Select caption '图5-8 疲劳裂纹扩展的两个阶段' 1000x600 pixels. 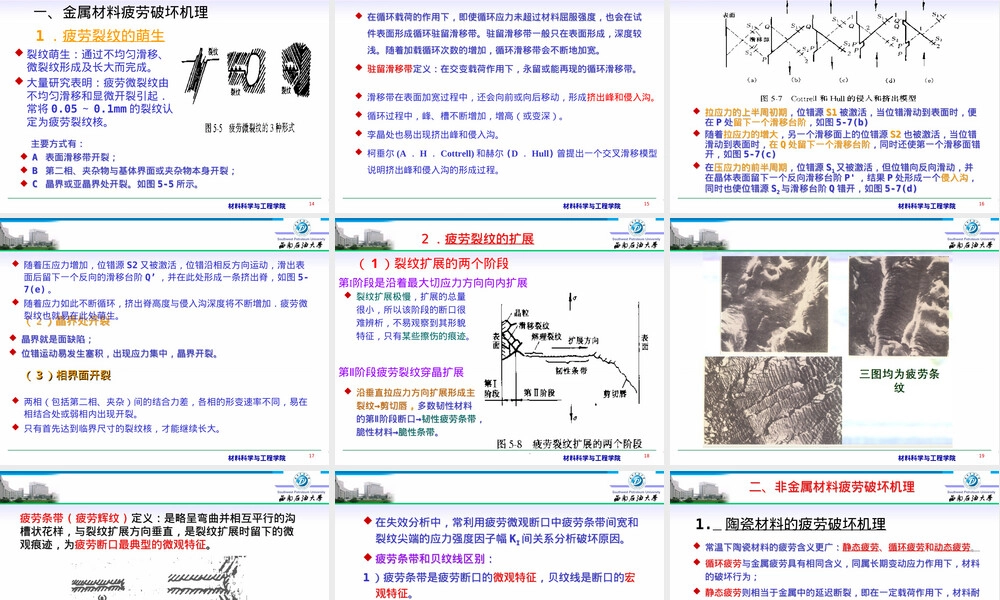569,443
